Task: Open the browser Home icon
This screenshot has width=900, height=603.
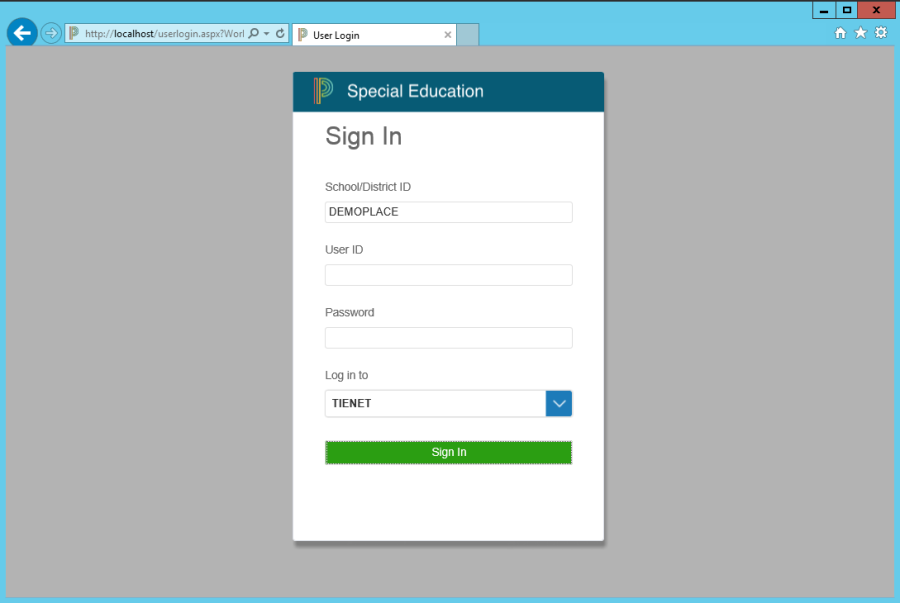Action: tap(840, 33)
